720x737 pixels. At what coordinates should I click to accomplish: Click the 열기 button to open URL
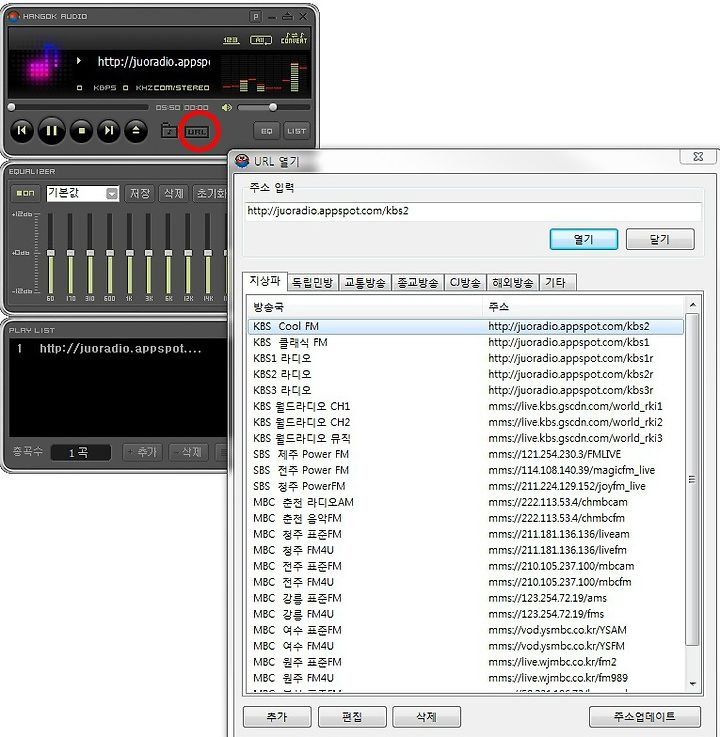pyautogui.click(x=584, y=239)
